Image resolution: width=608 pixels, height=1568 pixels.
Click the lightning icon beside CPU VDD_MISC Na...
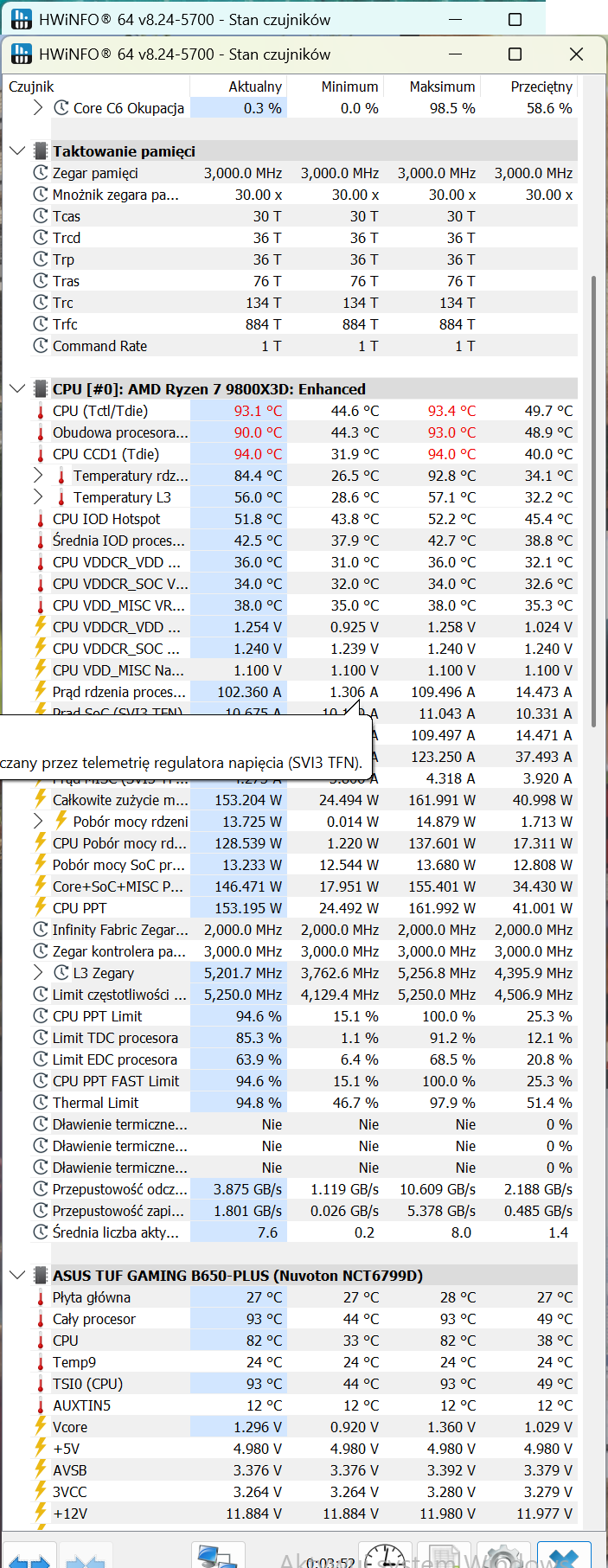tap(40, 670)
